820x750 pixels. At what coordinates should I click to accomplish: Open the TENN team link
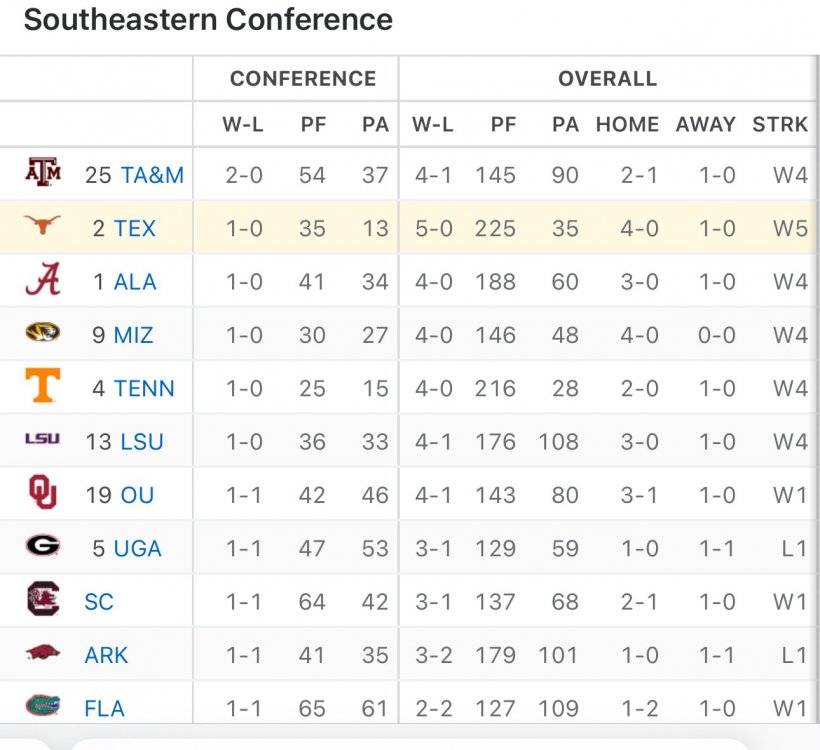point(144,388)
